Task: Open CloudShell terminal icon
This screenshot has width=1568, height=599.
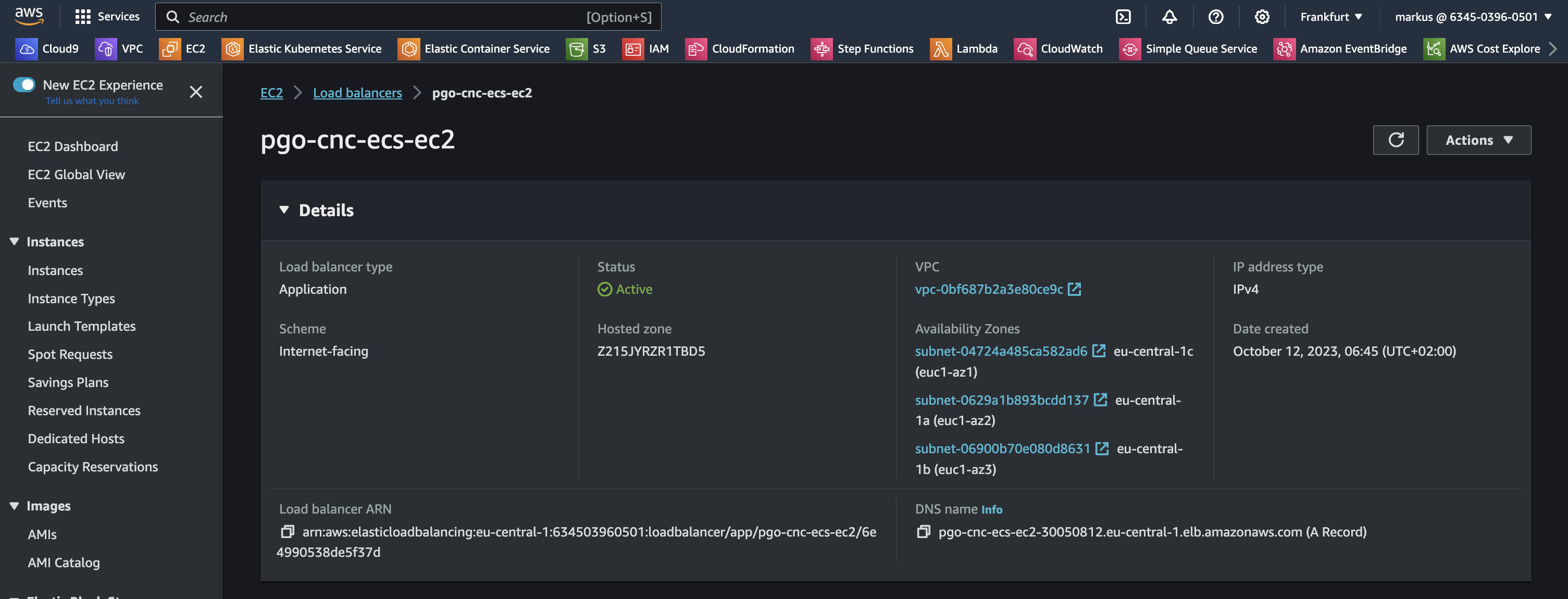Action: pyautogui.click(x=1123, y=17)
